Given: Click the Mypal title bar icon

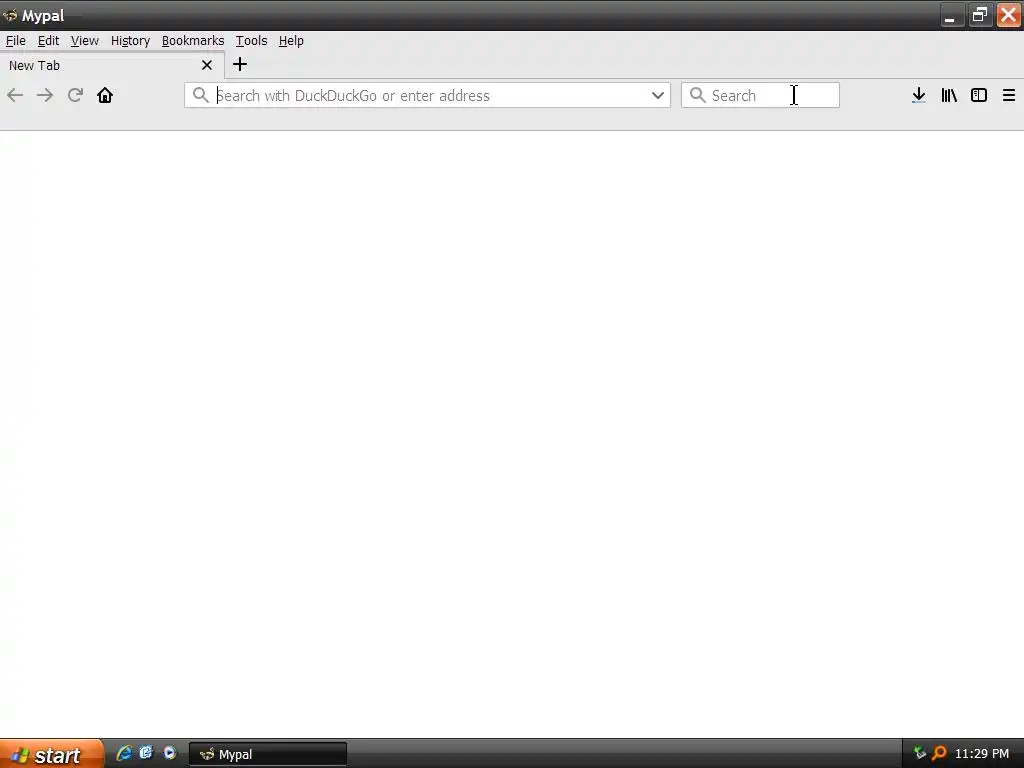Looking at the screenshot, I should [10, 15].
